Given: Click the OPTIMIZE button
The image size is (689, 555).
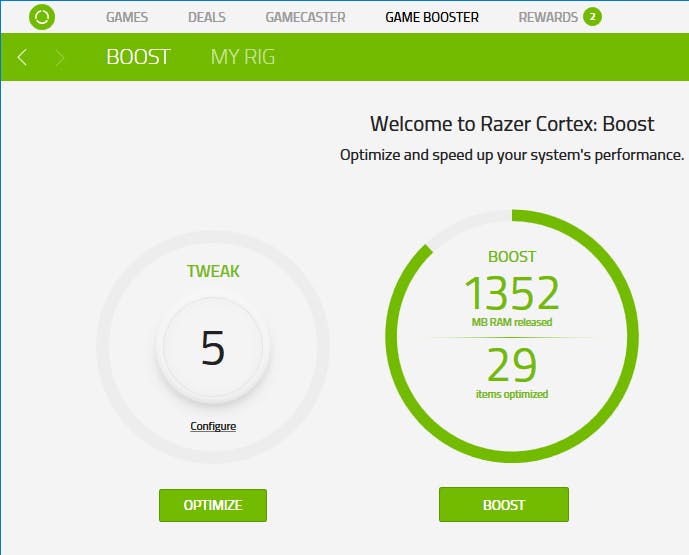Looking at the screenshot, I should [x=213, y=505].
